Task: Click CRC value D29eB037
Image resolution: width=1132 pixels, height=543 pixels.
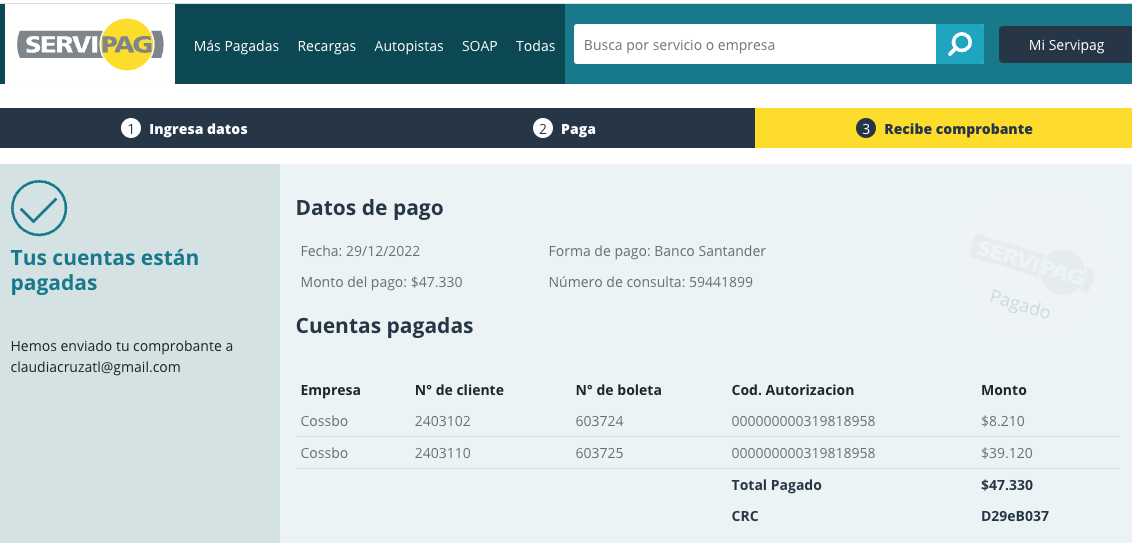Action: [x=1015, y=516]
